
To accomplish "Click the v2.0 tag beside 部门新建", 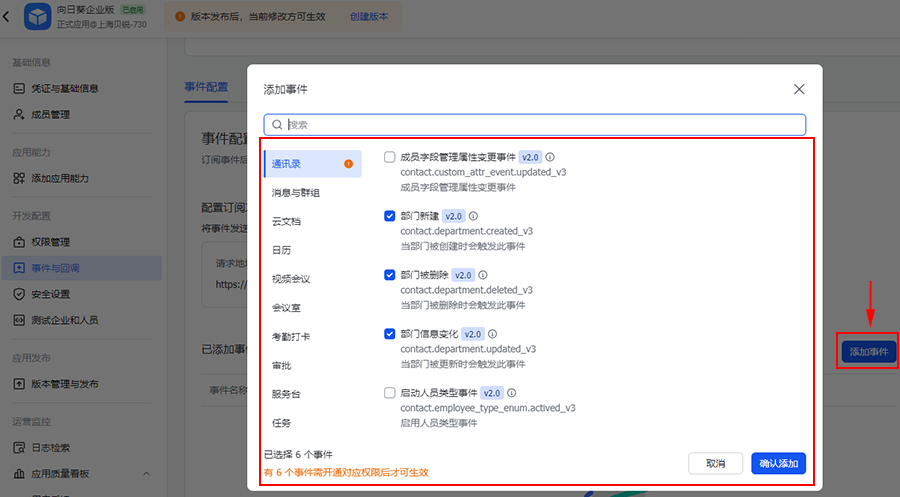I will 453,216.
